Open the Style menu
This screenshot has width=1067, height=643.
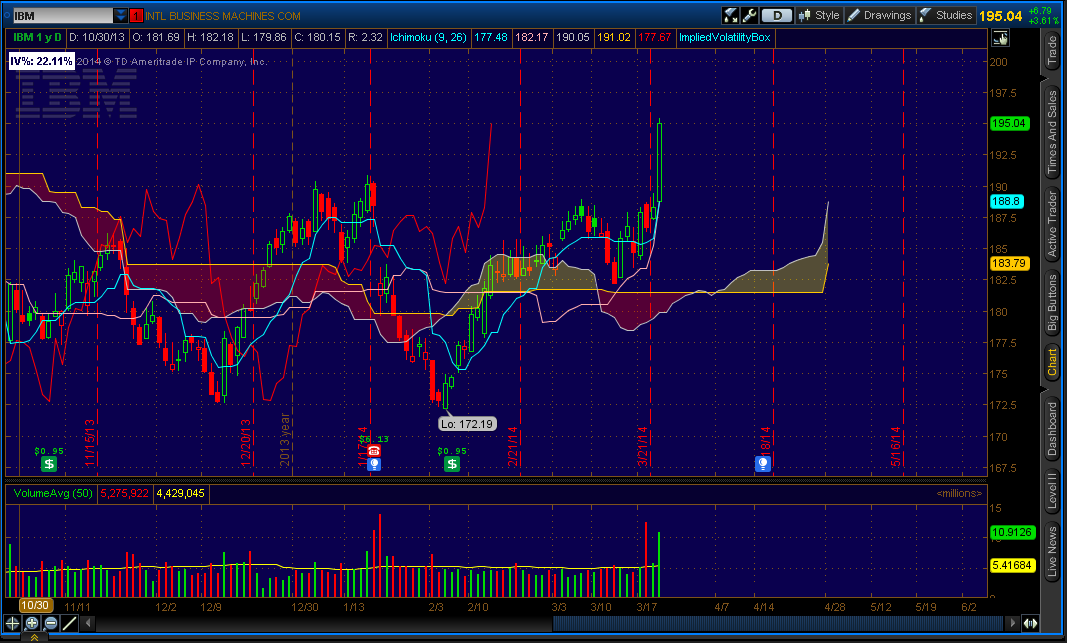click(819, 15)
